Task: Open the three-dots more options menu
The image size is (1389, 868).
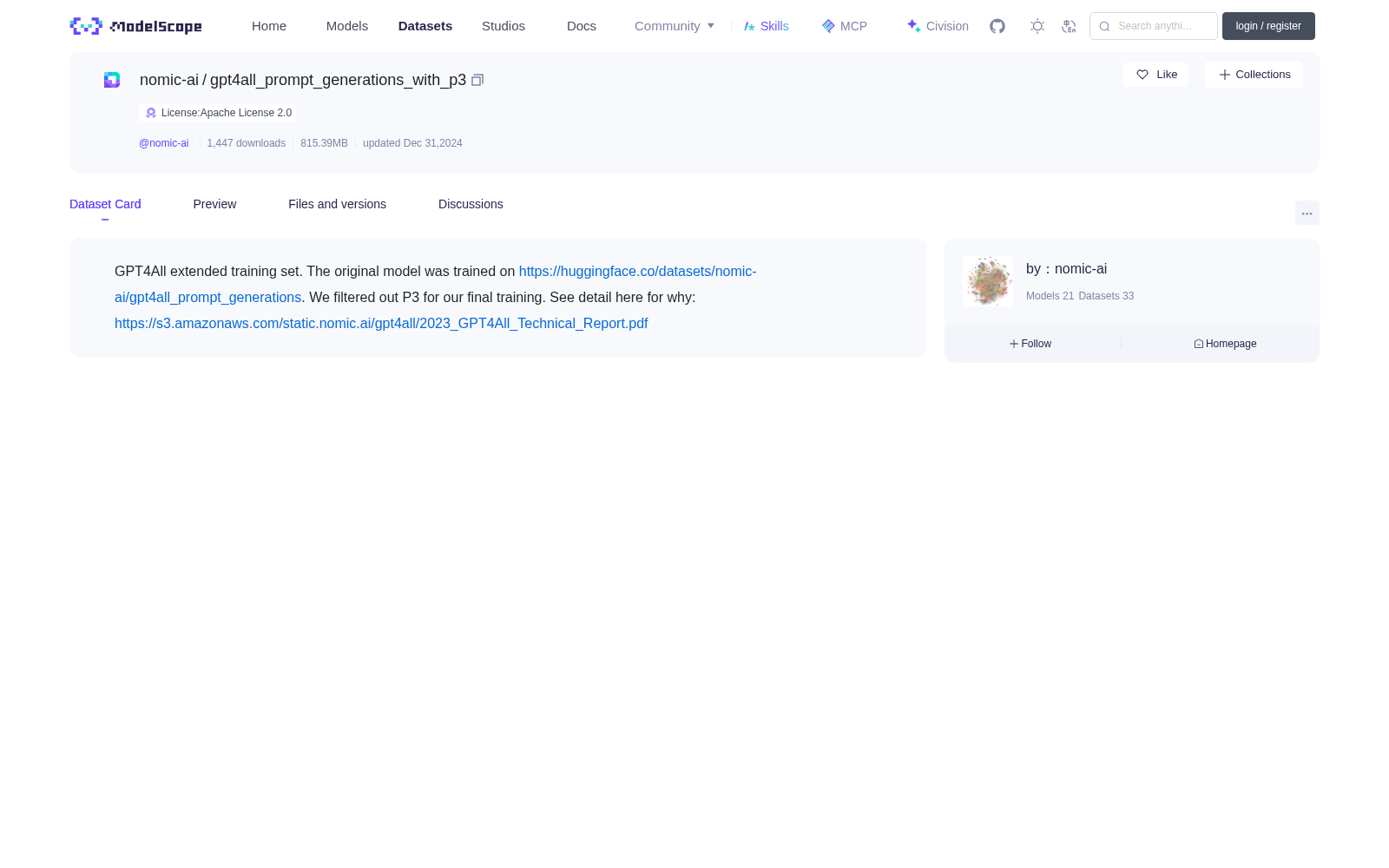Action: pos(1307,213)
